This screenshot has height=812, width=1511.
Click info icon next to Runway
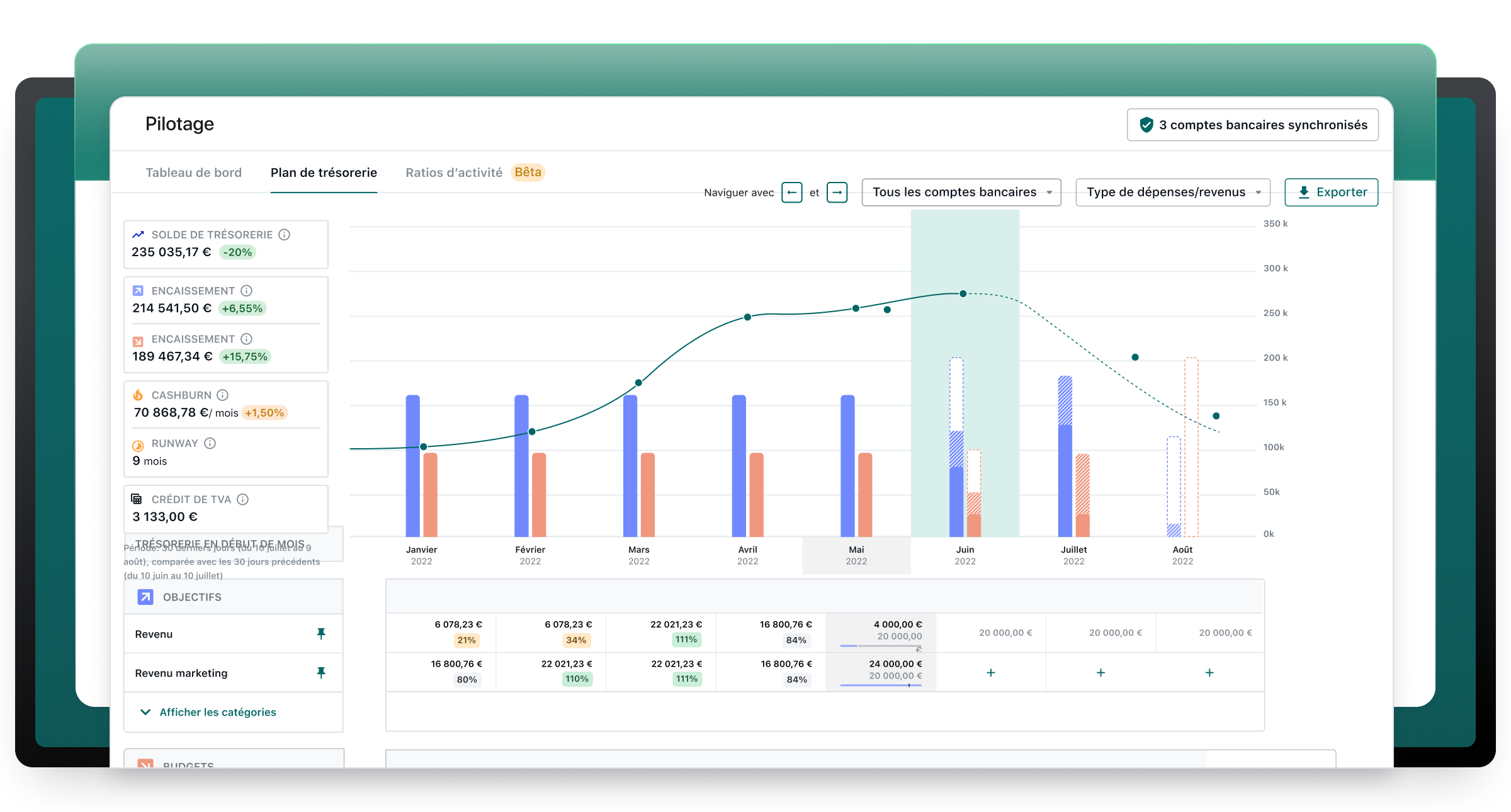point(210,443)
